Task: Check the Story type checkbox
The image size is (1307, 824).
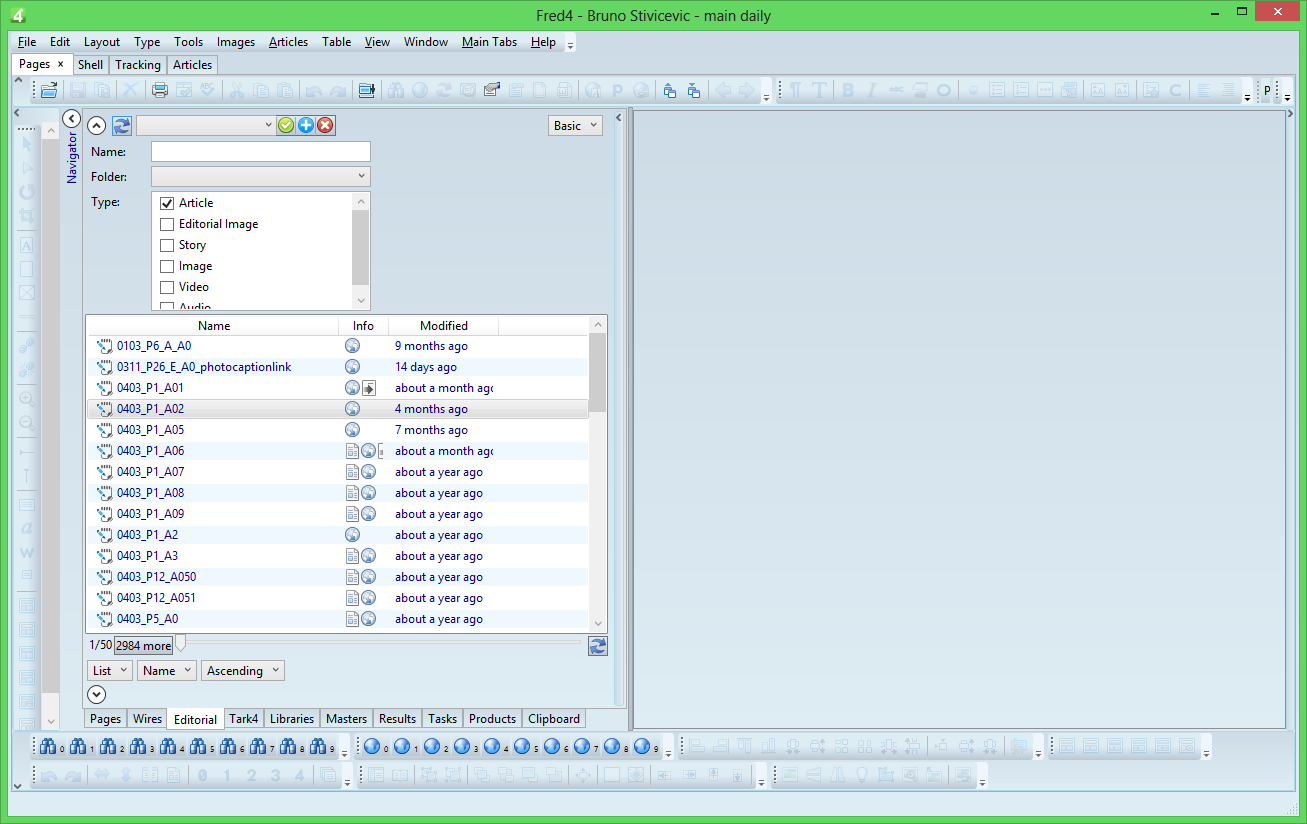Action: [167, 245]
